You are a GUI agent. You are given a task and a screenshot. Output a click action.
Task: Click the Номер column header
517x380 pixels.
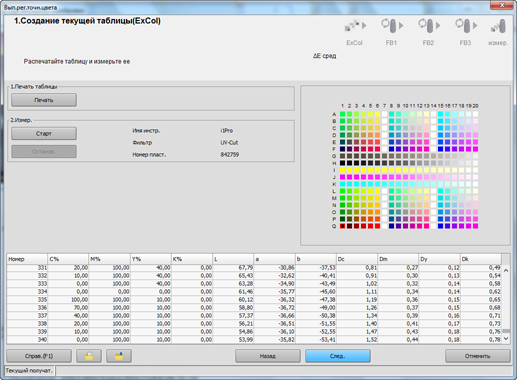click(x=27, y=259)
